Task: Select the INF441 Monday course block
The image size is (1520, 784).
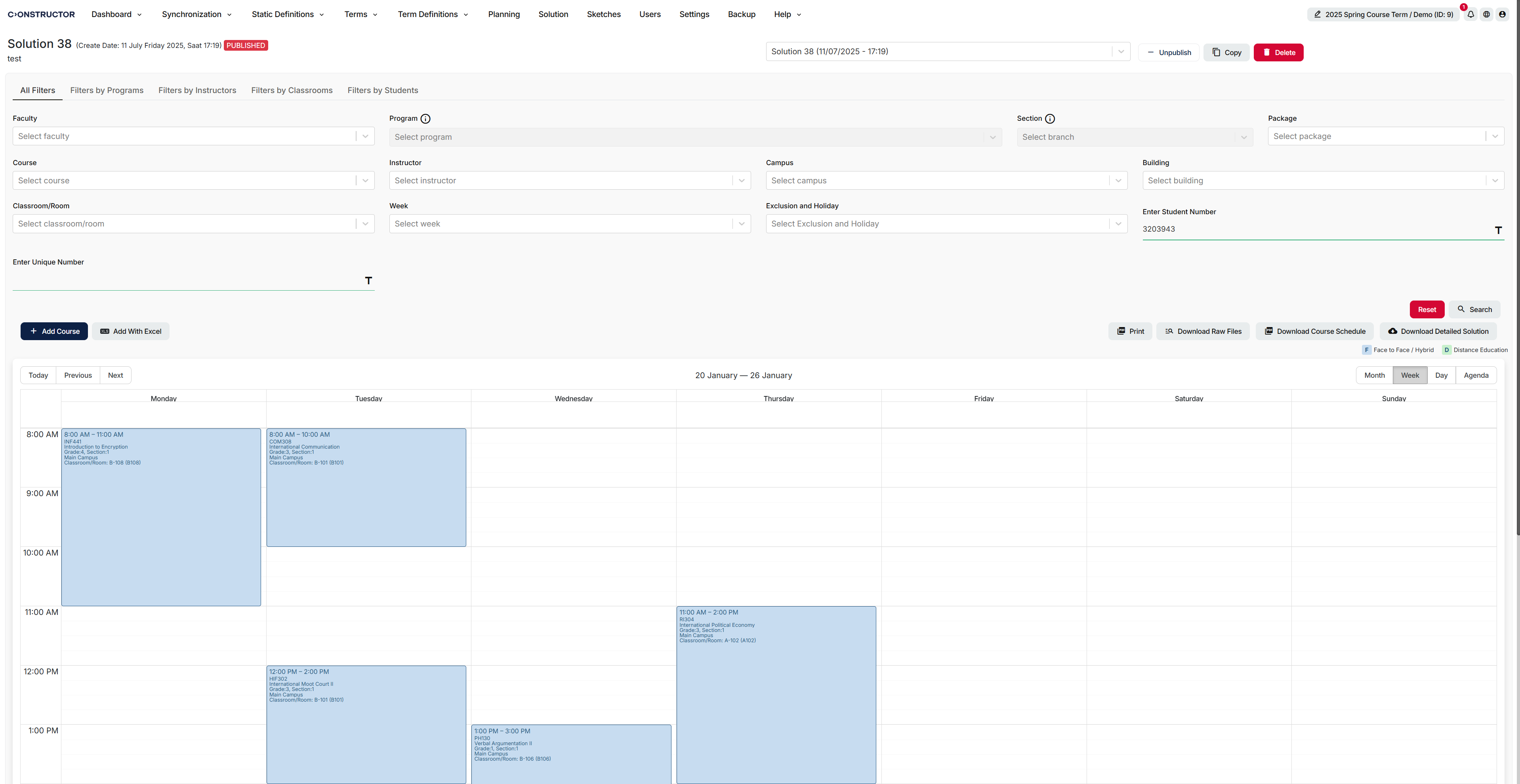Action: (161, 517)
